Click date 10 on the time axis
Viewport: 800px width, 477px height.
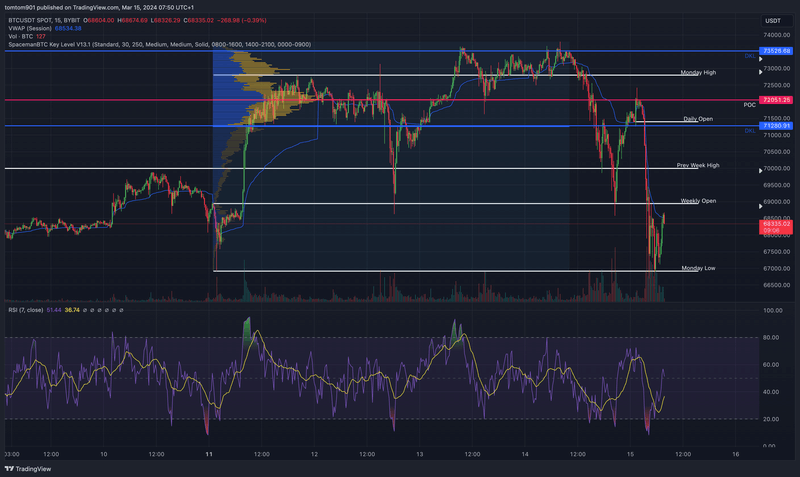click(104, 454)
